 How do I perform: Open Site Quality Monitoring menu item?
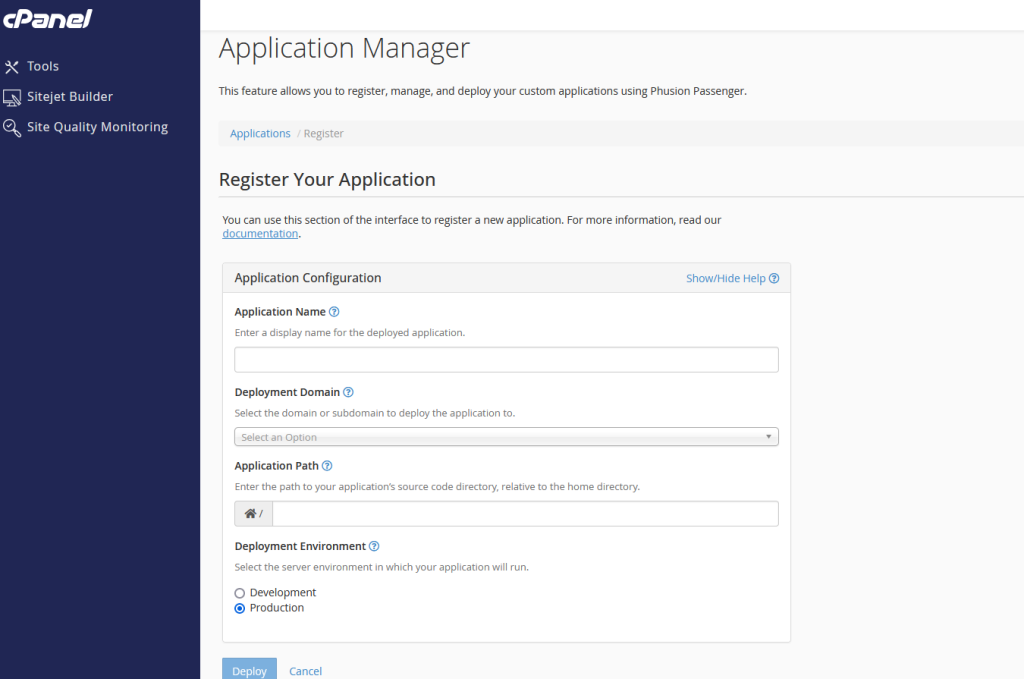click(97, 128)
